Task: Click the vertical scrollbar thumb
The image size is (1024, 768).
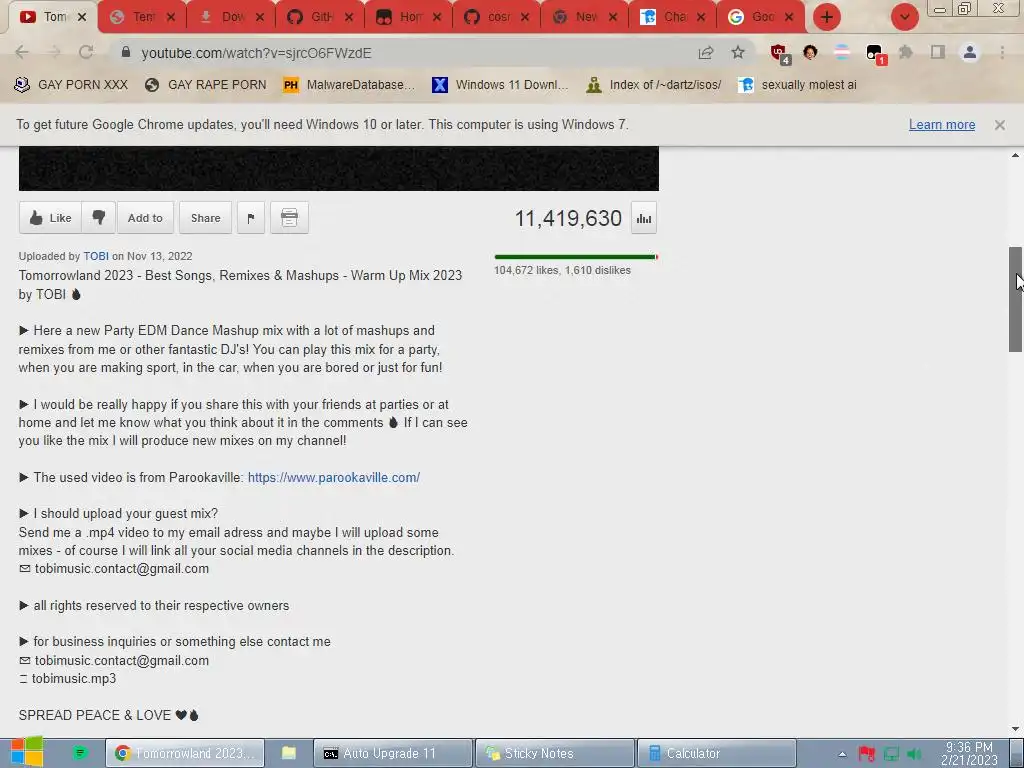Action: (1015, 300)
